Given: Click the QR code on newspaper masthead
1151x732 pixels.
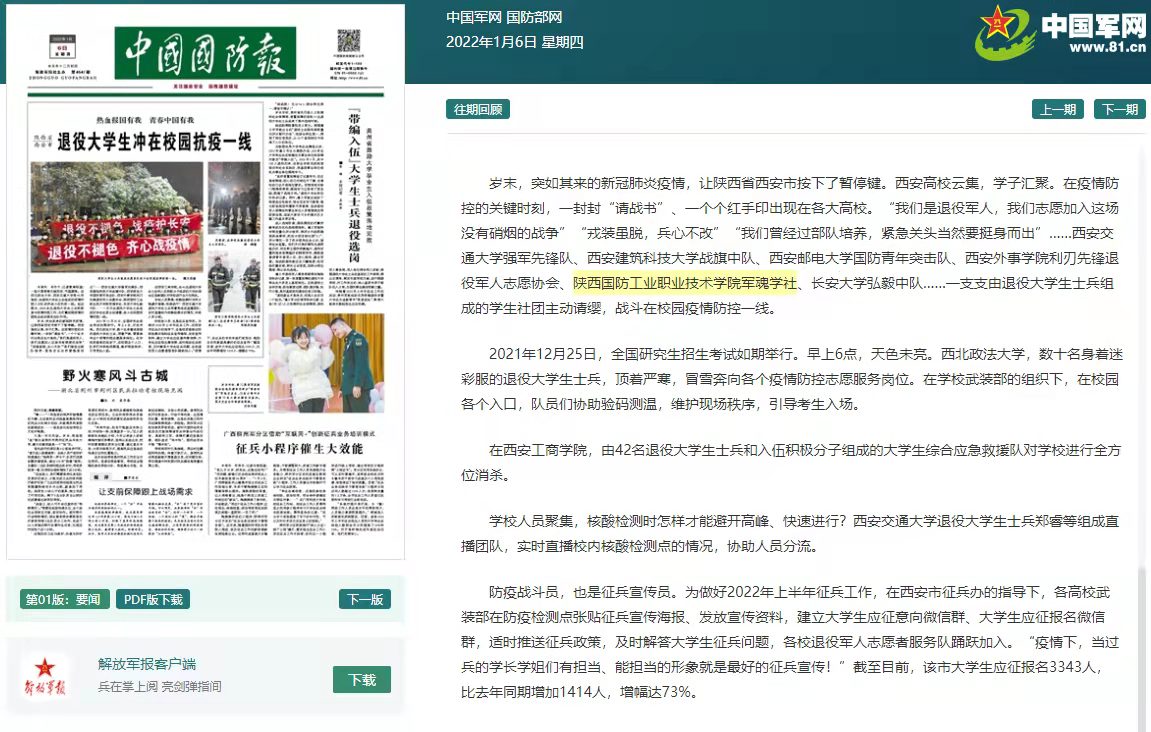Looking at the screenshot, I should coord(348,41).
